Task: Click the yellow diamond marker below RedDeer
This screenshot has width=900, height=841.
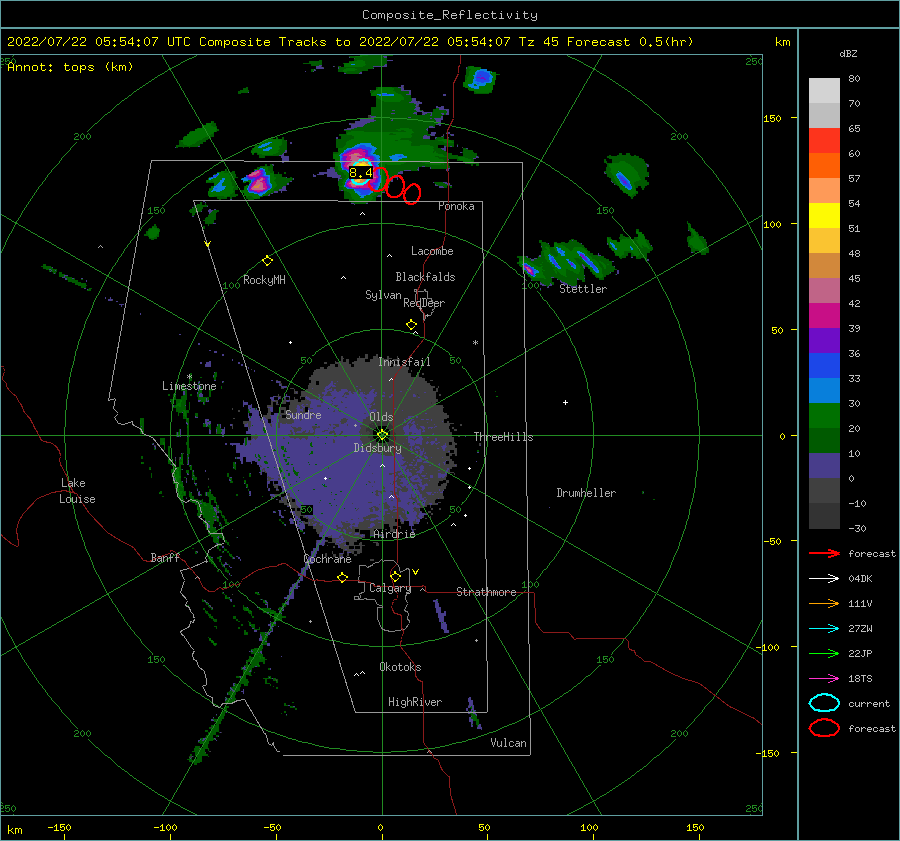Action: click(411, 325)
